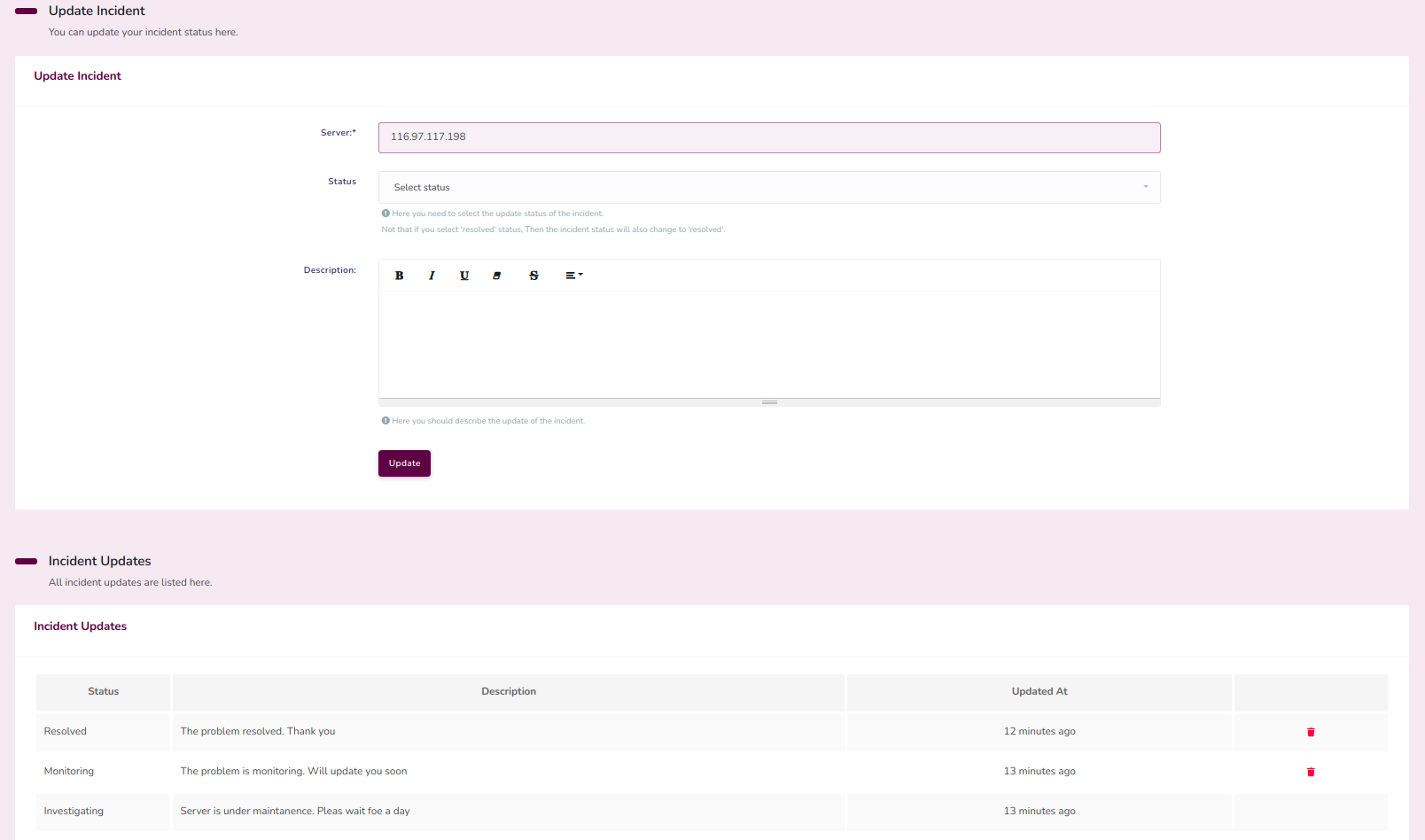The image size is (1425, 840).
Task: Click the Description column header
Action: (x=508, y=692)
